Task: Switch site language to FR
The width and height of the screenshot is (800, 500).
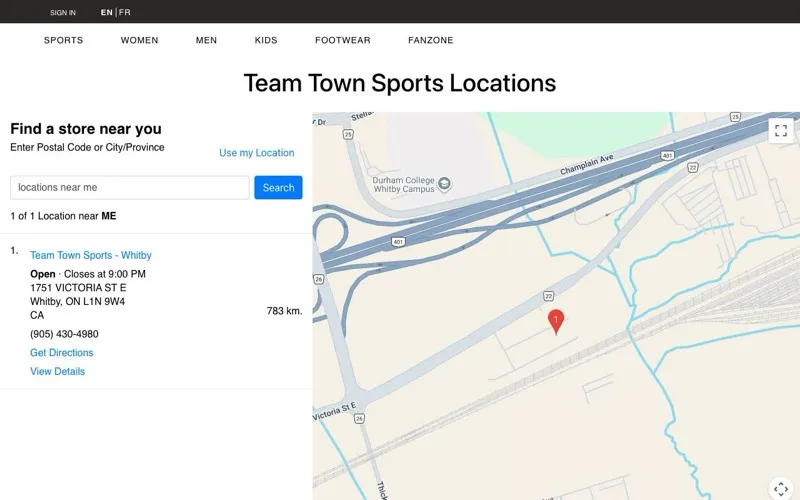Action: tap(124, 12)
